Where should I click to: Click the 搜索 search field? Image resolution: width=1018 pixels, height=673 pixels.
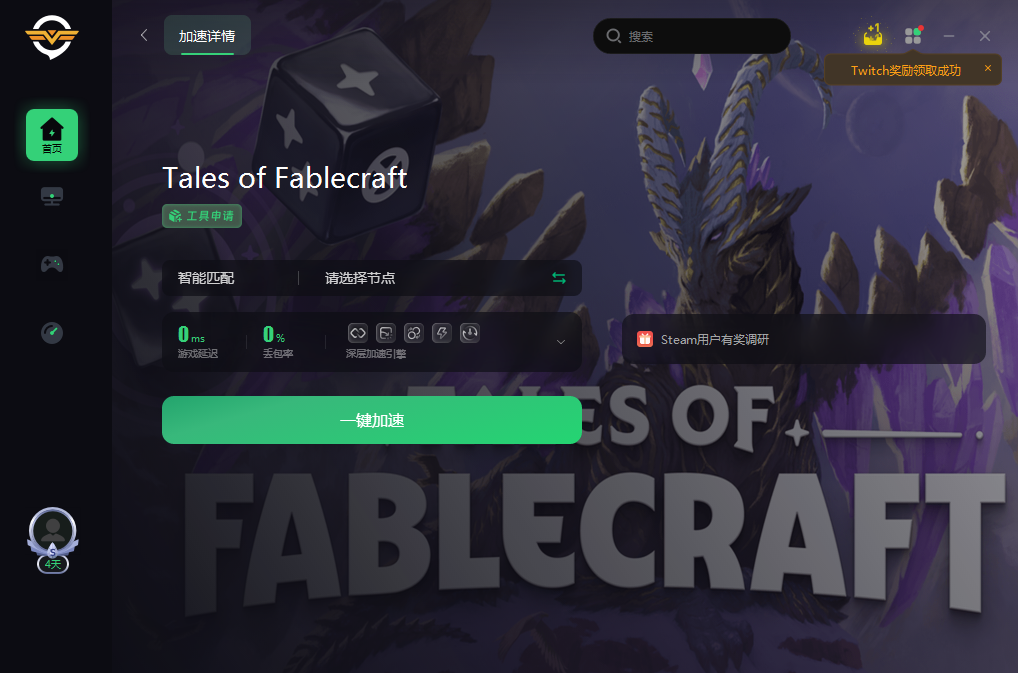pos(691,36)
